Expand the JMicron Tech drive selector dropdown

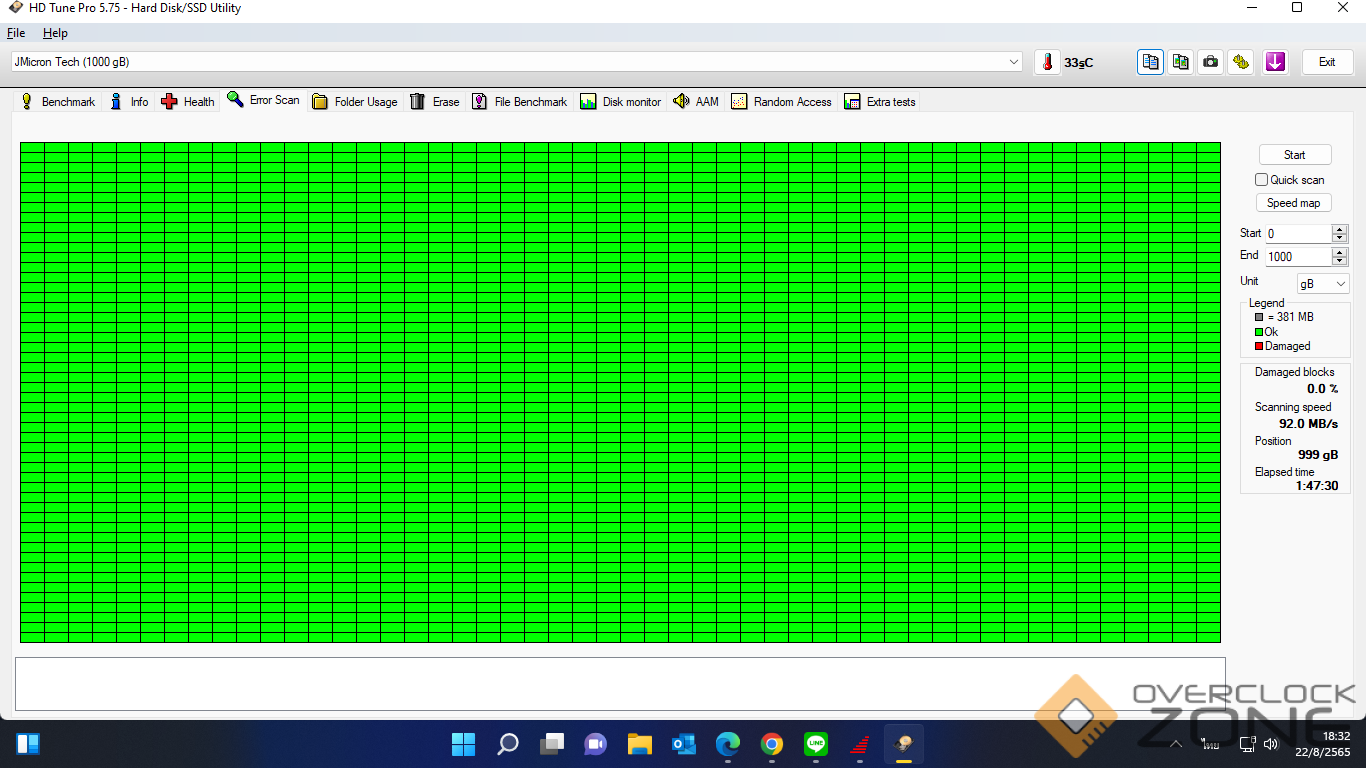tap(1014, 62)
